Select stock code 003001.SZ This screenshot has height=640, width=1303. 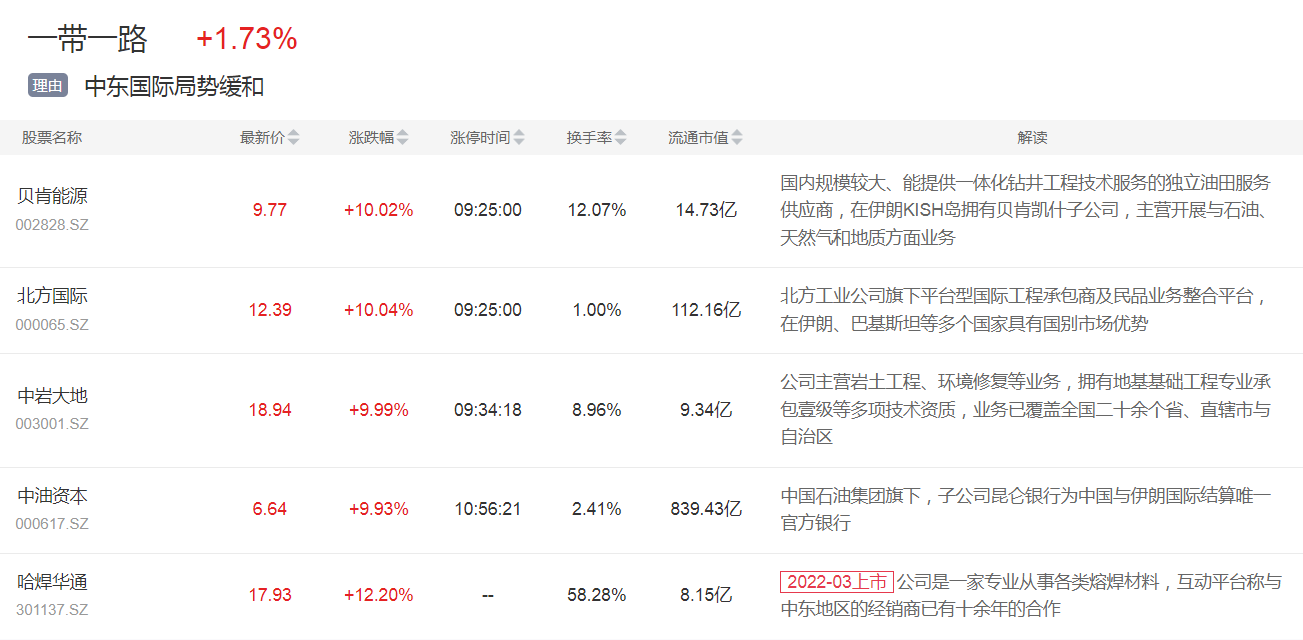[x=52, y=424]
